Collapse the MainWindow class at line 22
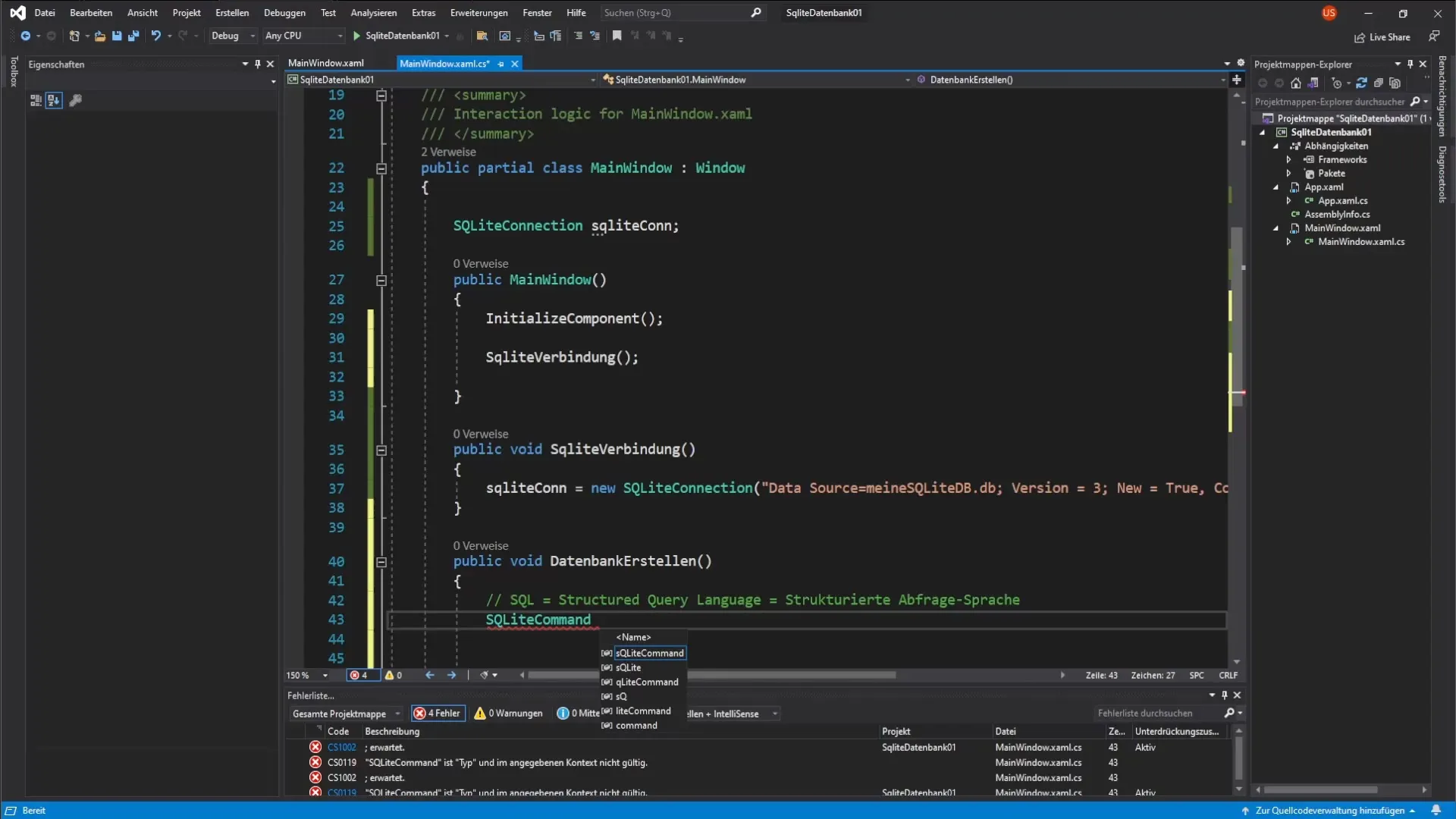This screenshot has height=819, width=1456. point(381,168)
